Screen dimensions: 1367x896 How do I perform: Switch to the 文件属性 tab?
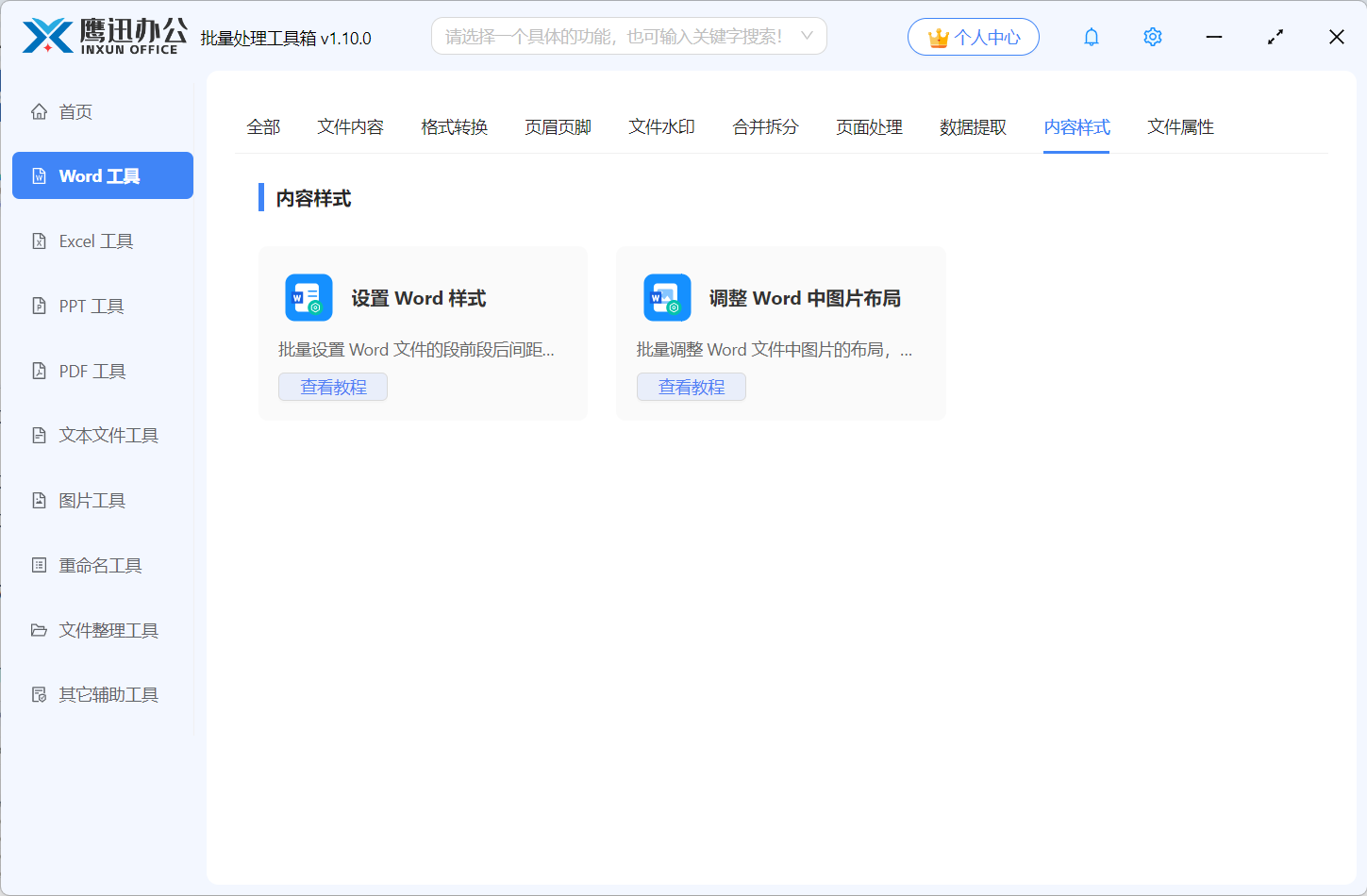click(x=1179, y=127)
